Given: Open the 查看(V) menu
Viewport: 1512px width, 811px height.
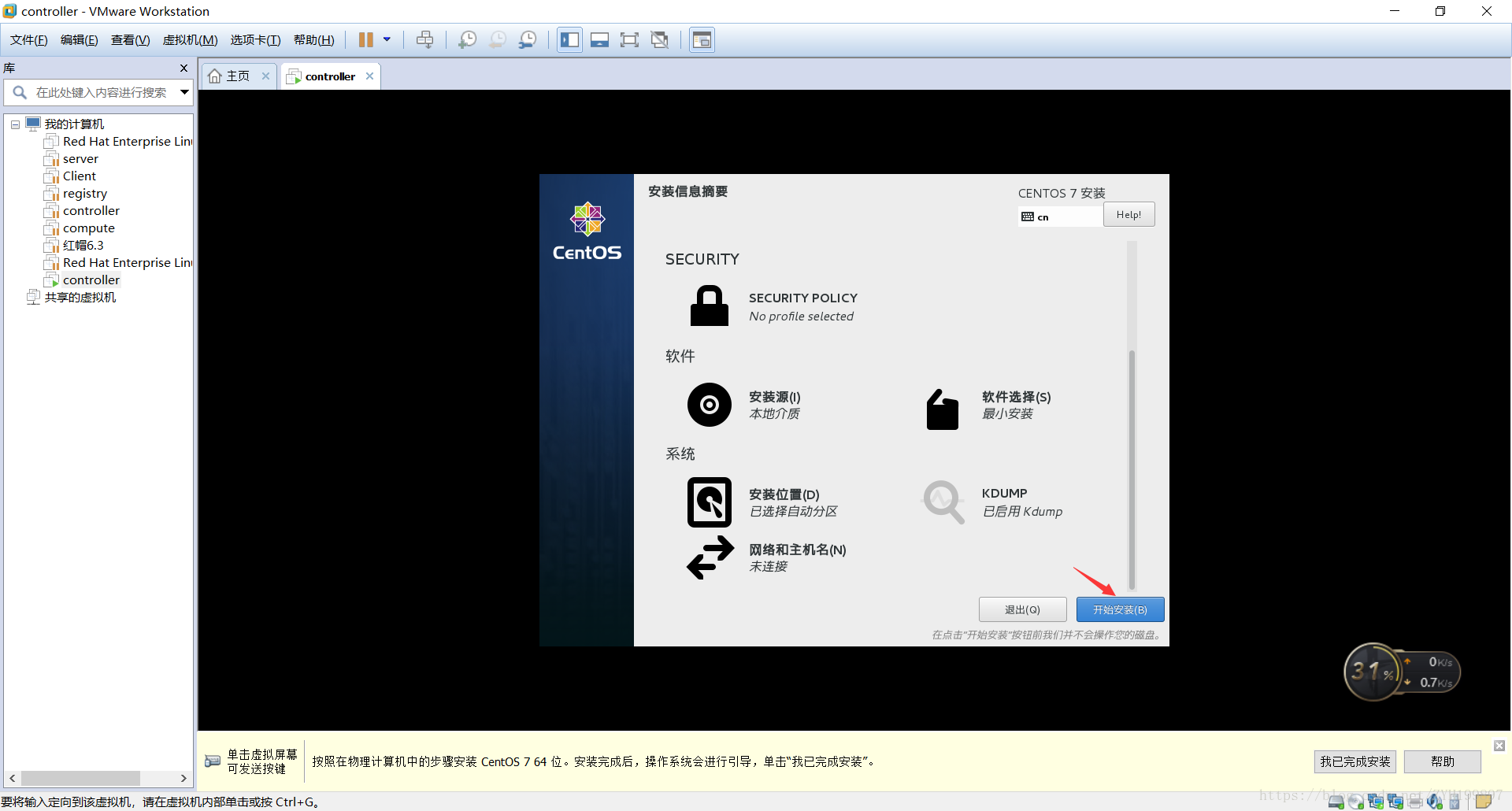Looking at the screenshot, I should pyautogui.click(x=130, y=40).
